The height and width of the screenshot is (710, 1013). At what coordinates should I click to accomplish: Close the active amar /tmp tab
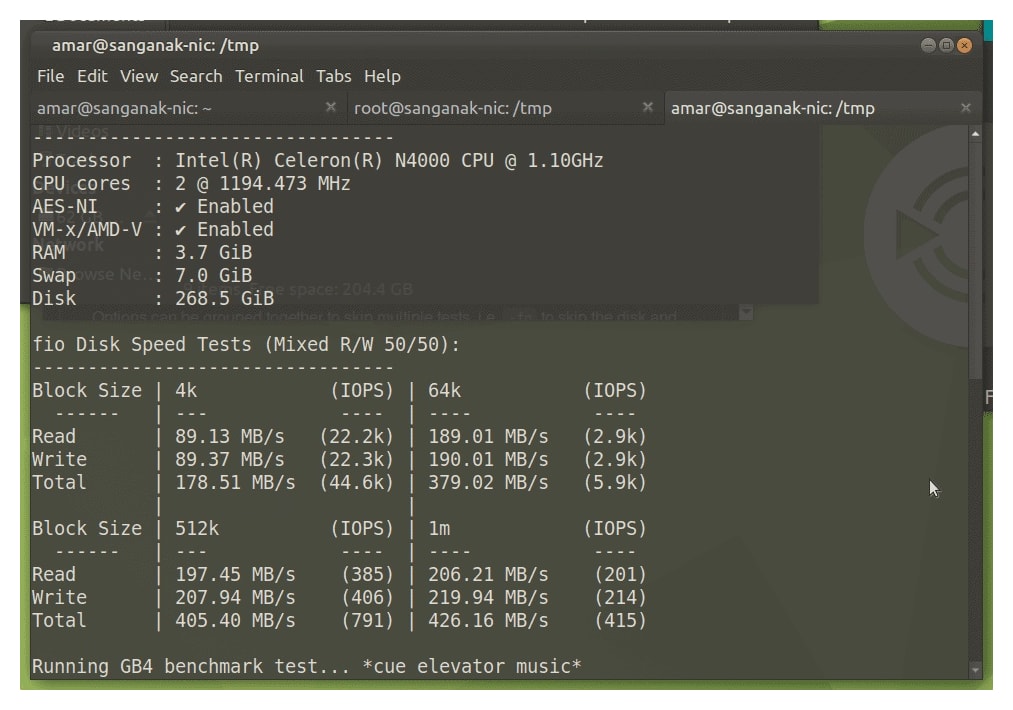pos(965,108)
